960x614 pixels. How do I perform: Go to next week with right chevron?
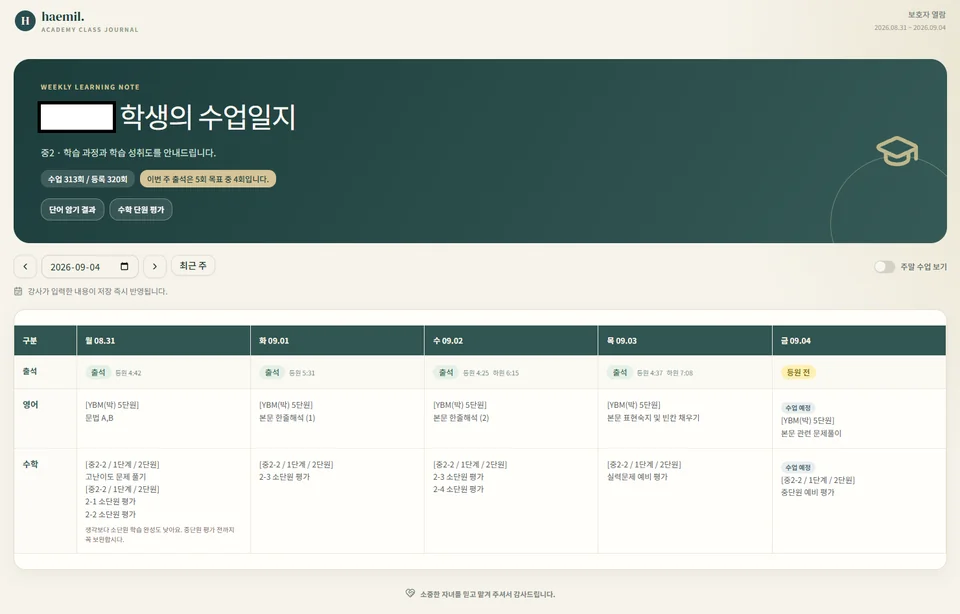pos(155,266)
